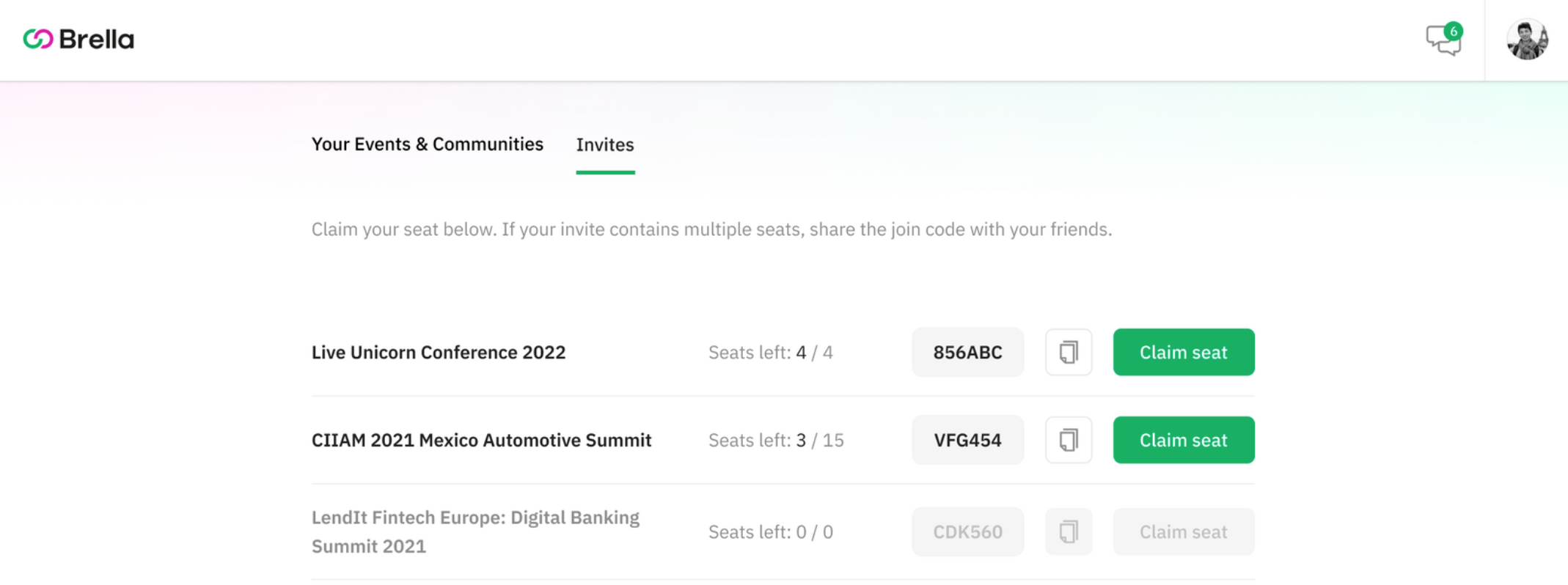The height and width of the screenshot is (585, 1568).
Task: Select the VFG454 join code field
Action: pos(967,441)
